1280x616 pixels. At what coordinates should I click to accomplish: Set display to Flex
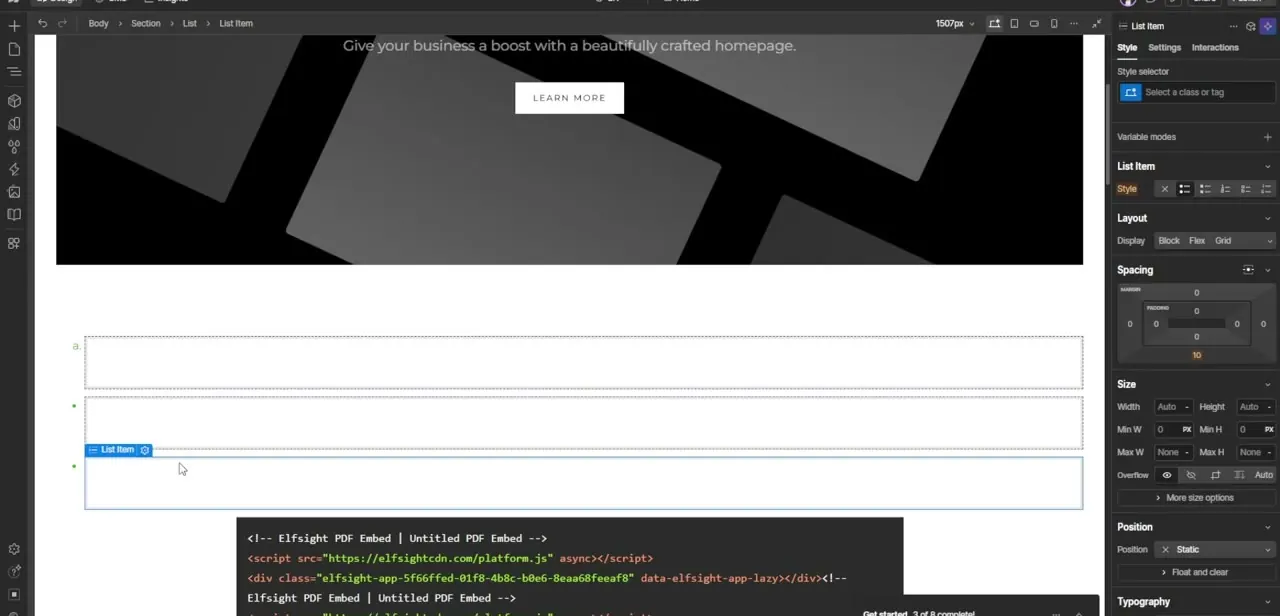(x=1197, y=241)
